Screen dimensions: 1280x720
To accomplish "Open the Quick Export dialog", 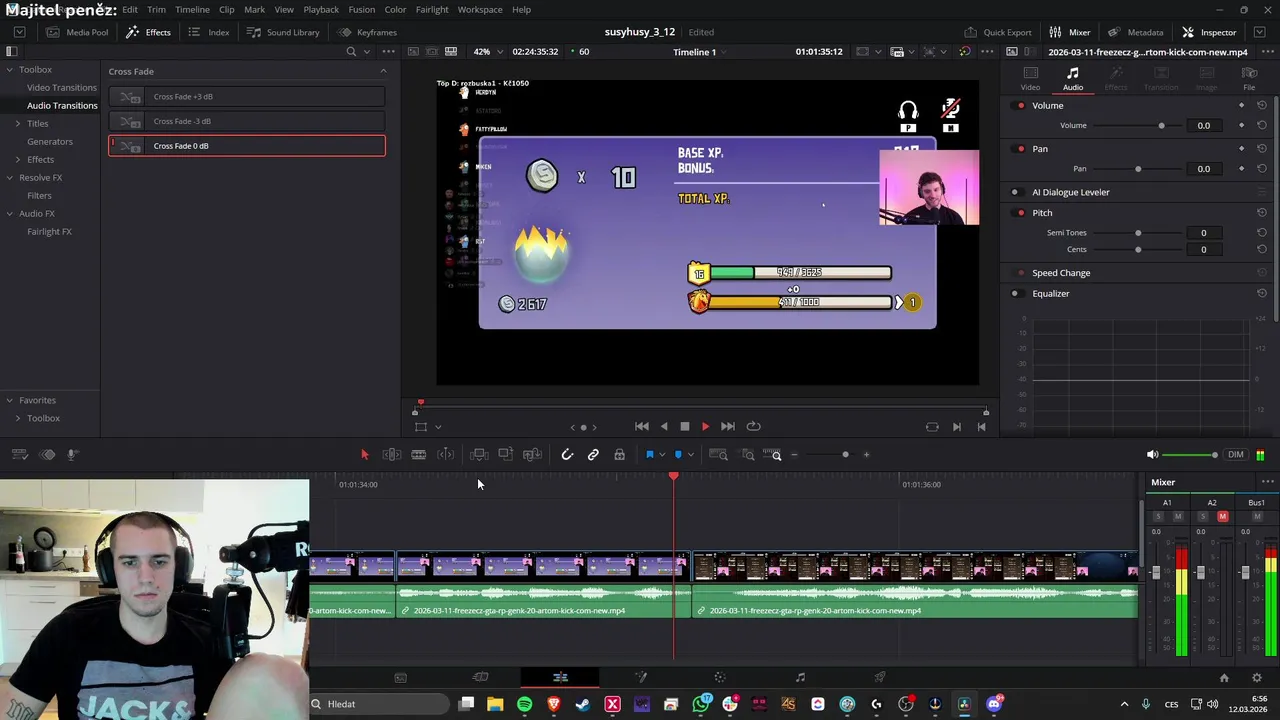I will (x=998, y=32).
